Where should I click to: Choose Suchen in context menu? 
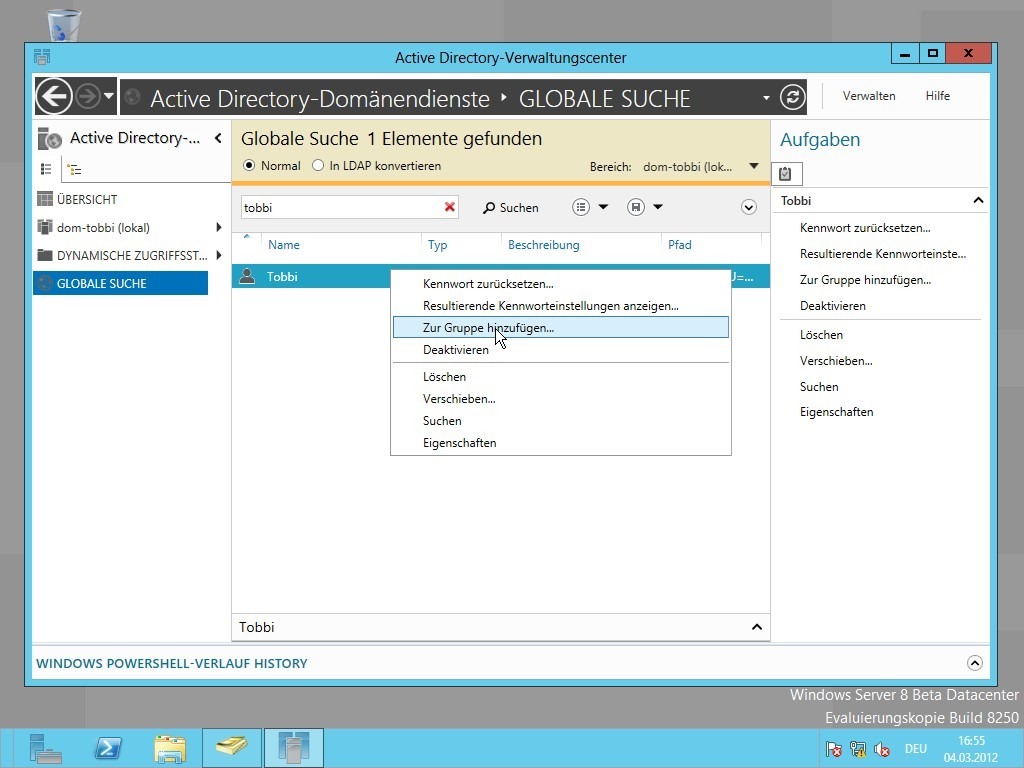tap(560, 421)
